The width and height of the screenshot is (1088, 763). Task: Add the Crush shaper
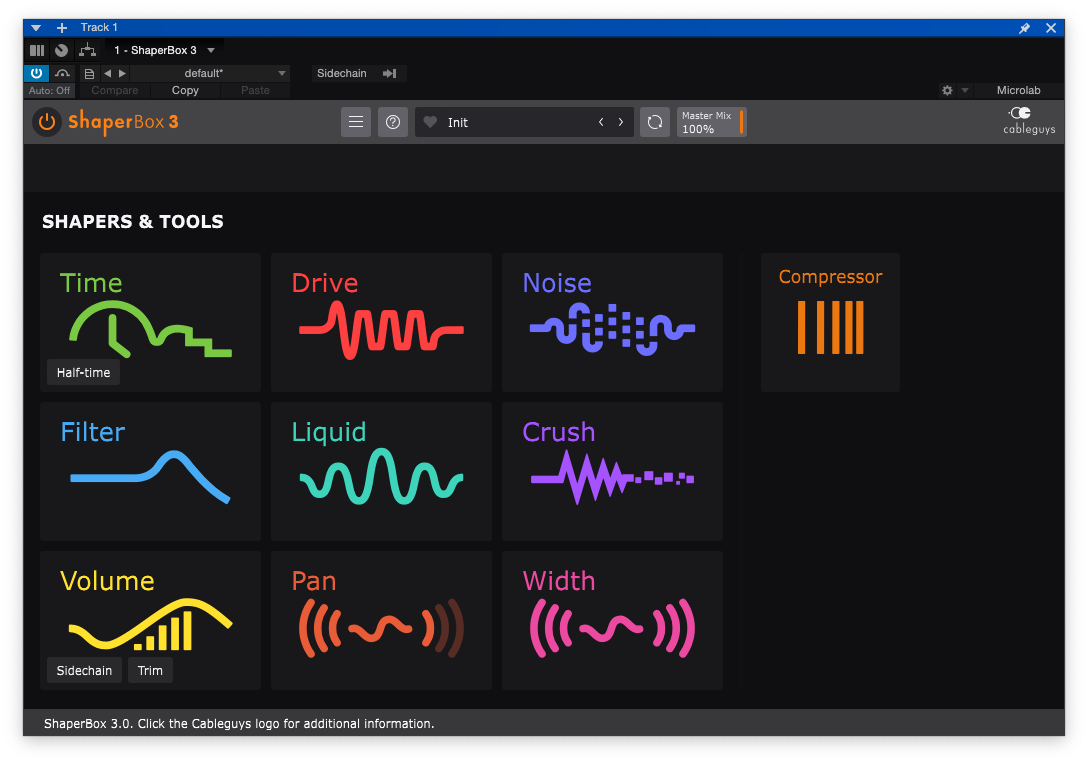[x=612, y=472]
